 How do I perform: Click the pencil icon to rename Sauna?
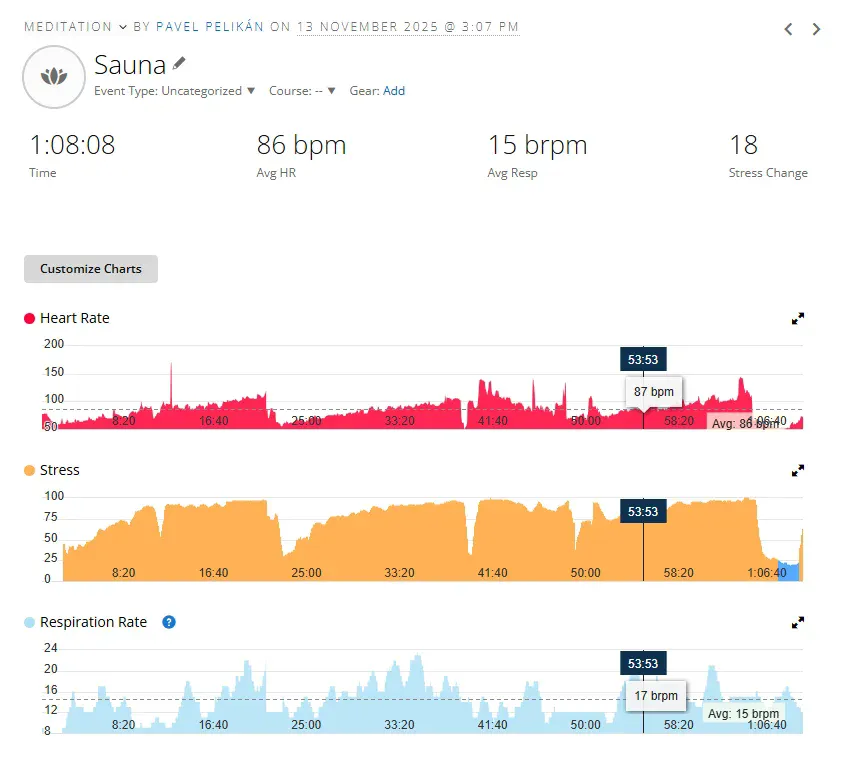coord(179,63)
